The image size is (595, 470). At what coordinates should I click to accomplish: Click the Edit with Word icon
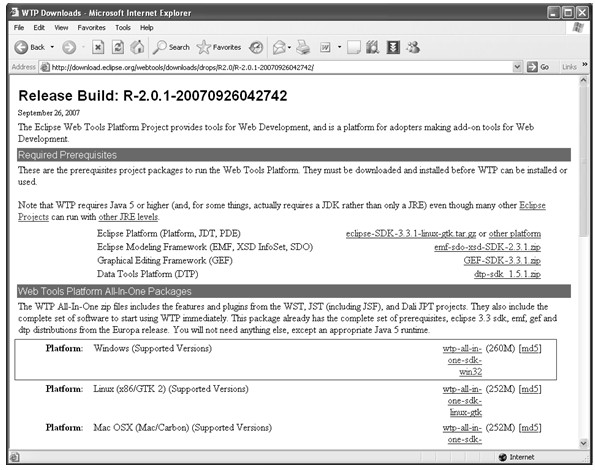(325, 47)
